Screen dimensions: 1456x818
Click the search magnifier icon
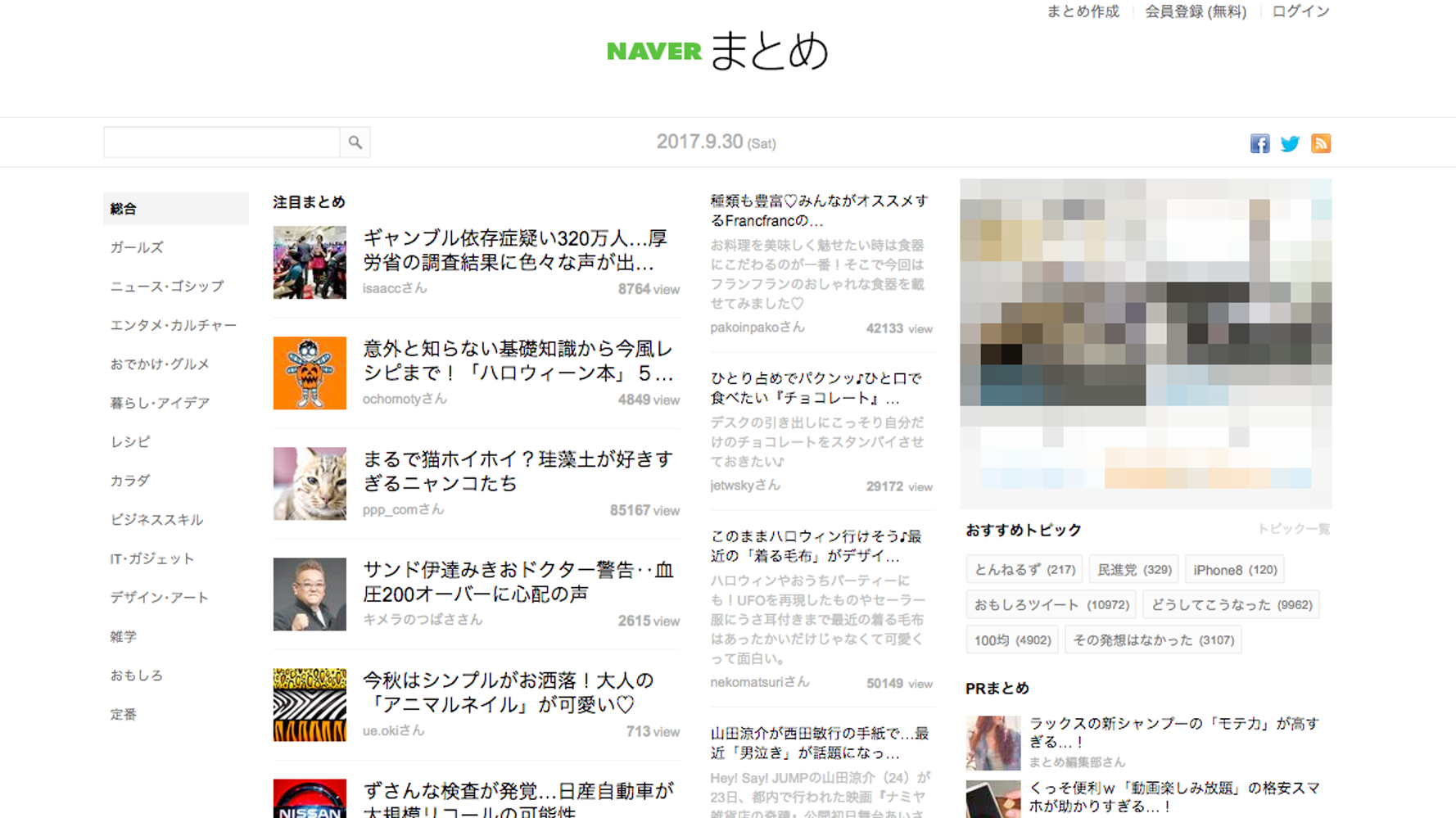point(355,142)
